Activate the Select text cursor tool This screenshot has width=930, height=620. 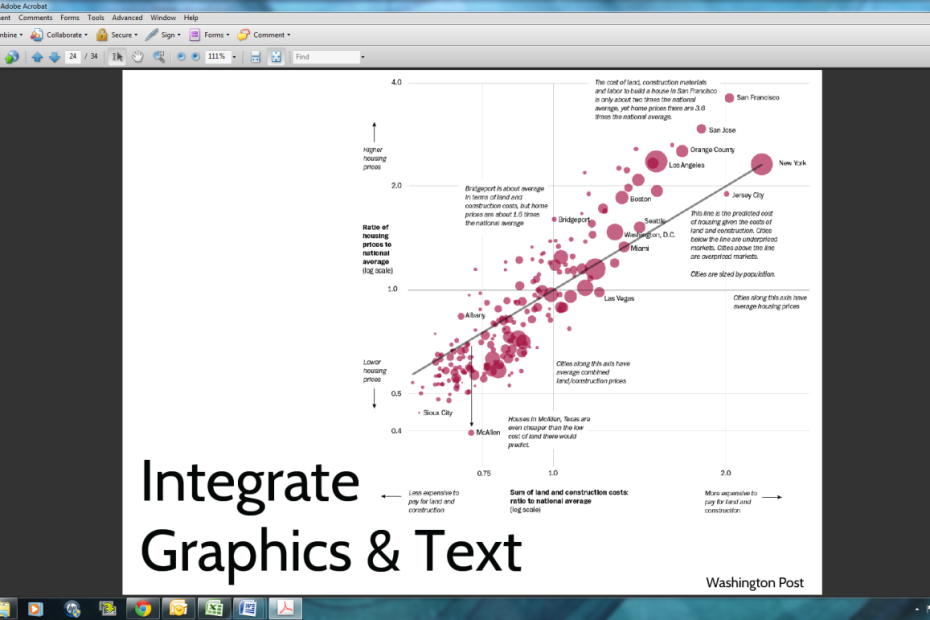(117, 57)
